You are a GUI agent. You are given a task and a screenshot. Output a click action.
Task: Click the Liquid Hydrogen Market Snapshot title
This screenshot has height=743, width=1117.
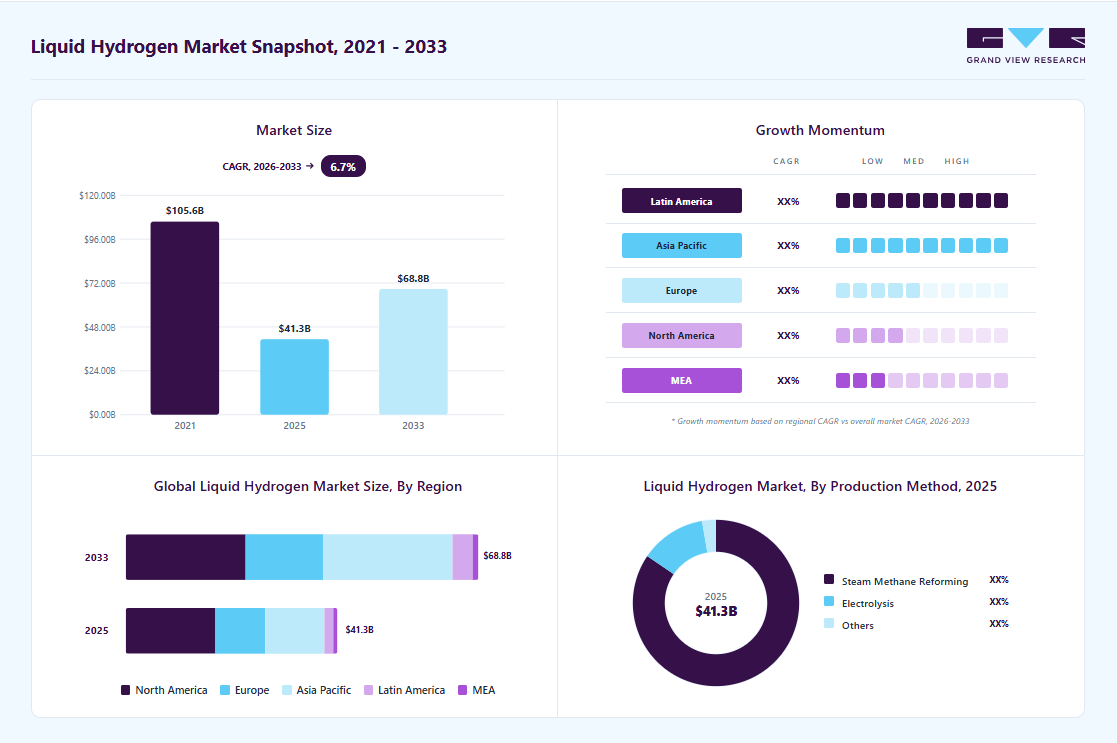point(239,47)
